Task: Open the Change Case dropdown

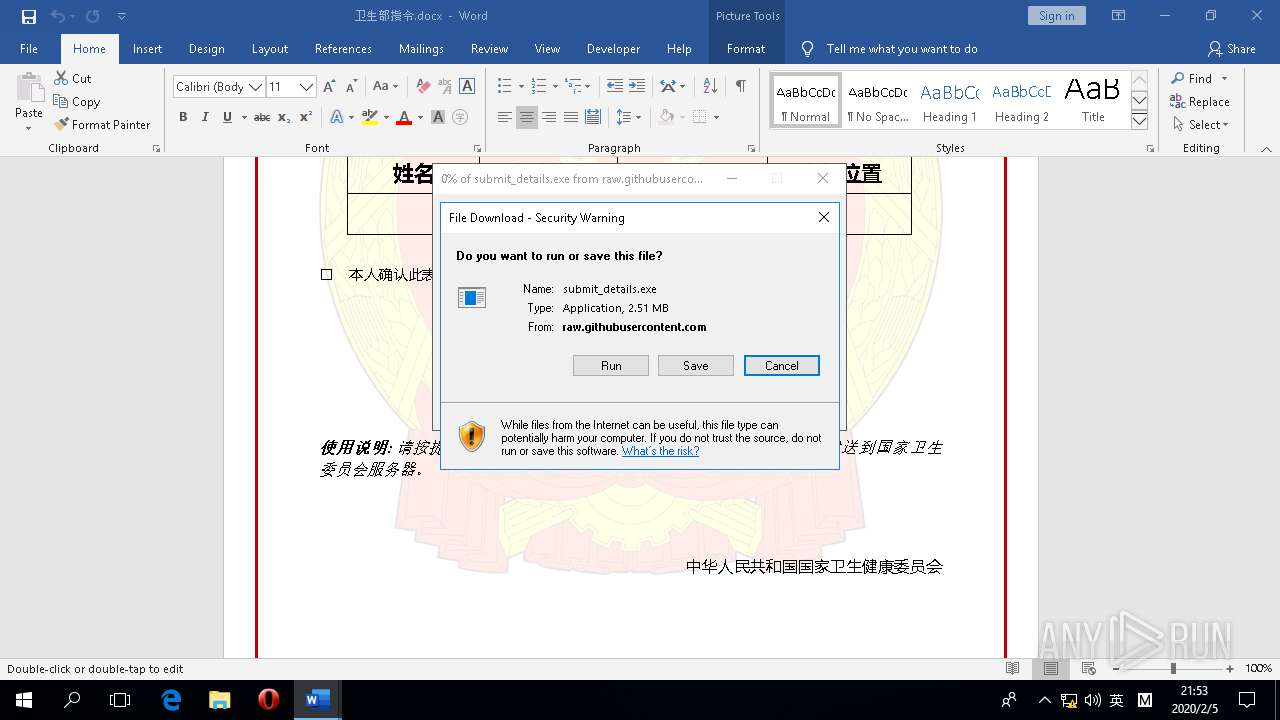Action: coord(385,87)
